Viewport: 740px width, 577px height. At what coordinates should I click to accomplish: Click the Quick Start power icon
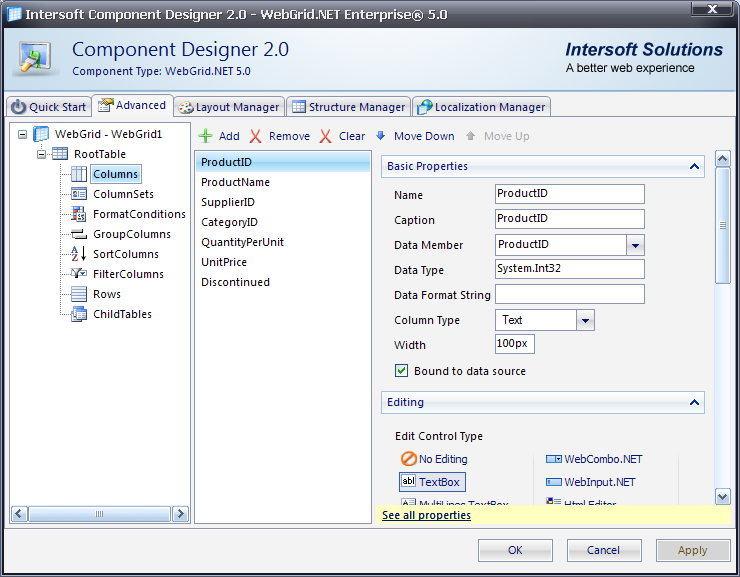click(x=18, y=107)
